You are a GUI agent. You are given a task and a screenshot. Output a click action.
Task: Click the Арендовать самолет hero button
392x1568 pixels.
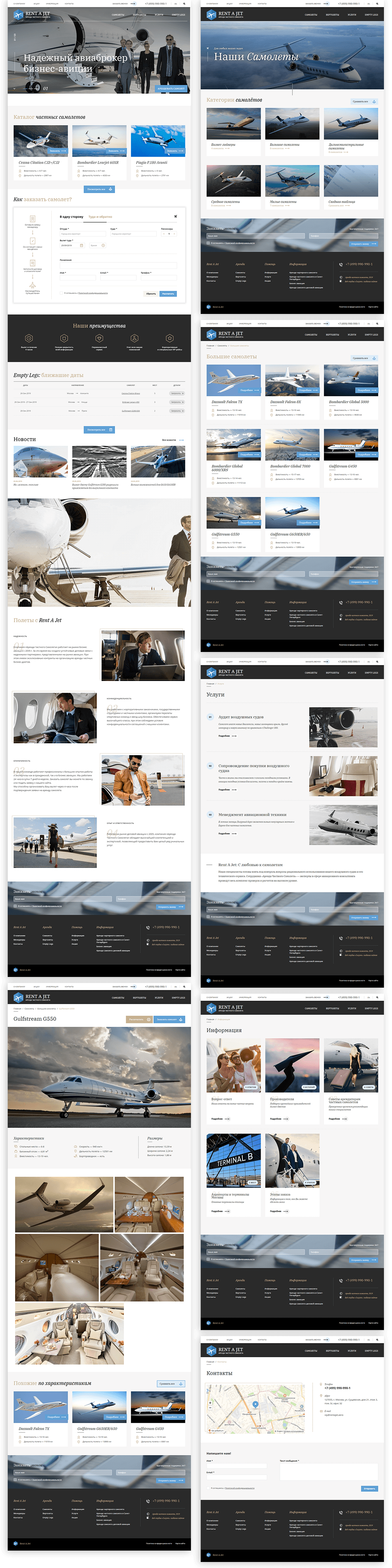click(x=171, y=89)
